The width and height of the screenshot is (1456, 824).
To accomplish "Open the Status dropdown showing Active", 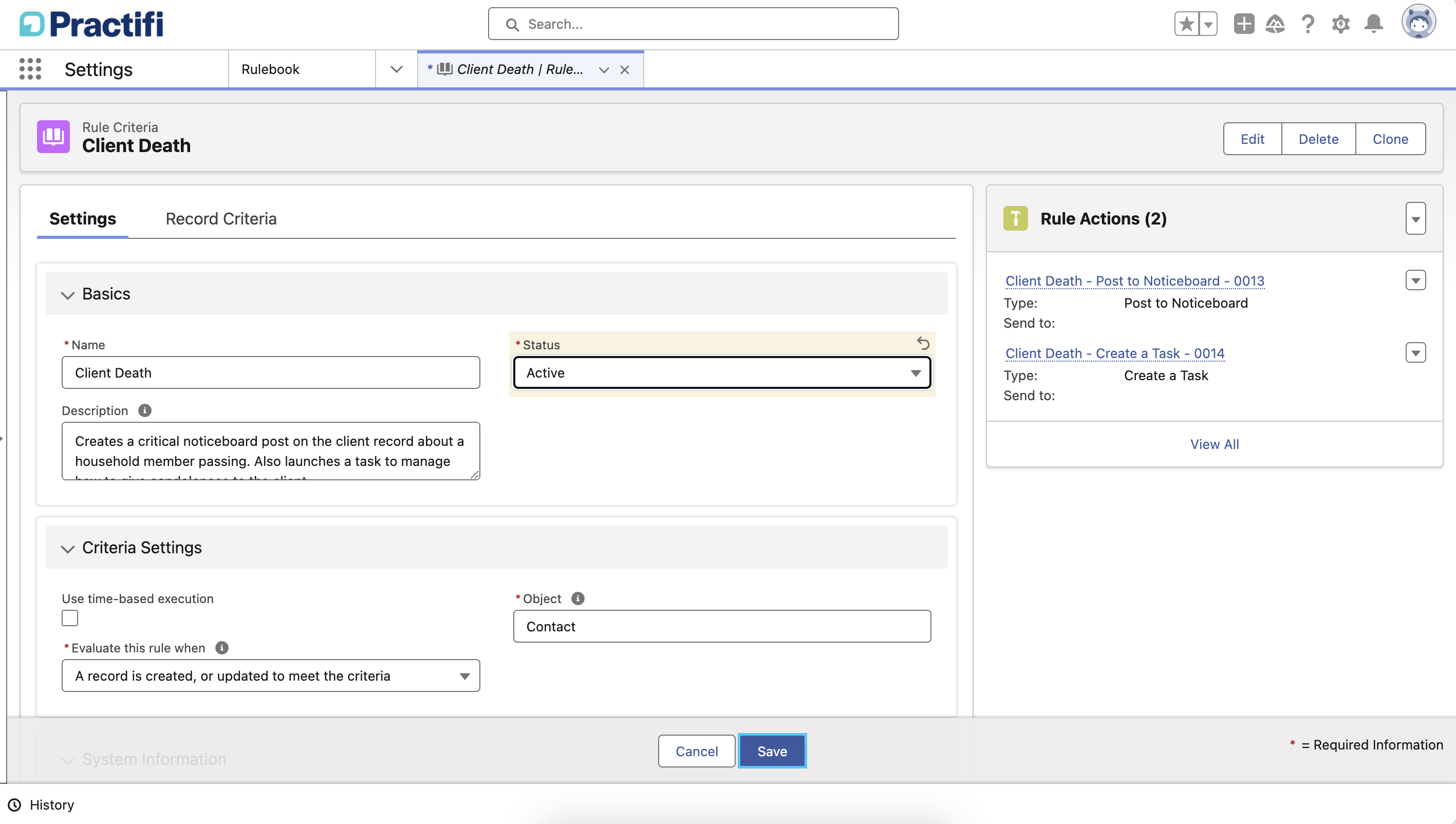I will pos(722,372).
